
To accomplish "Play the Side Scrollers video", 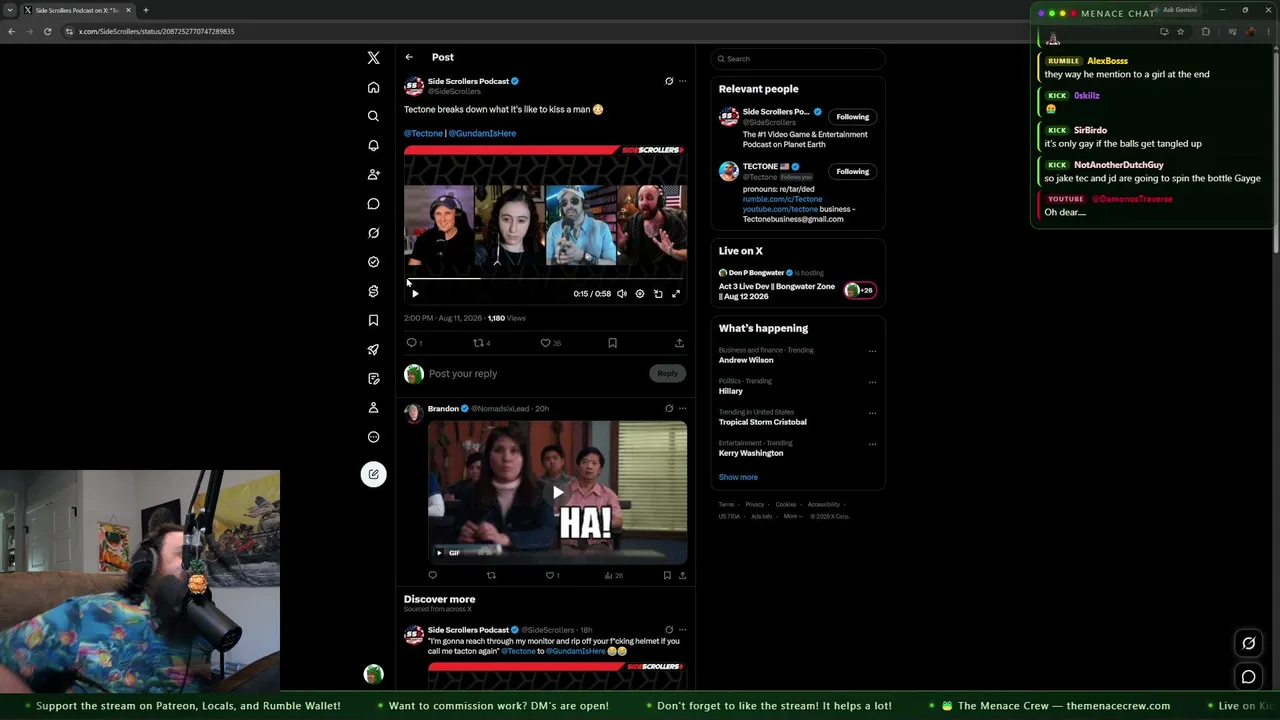I will click(415, 294).
